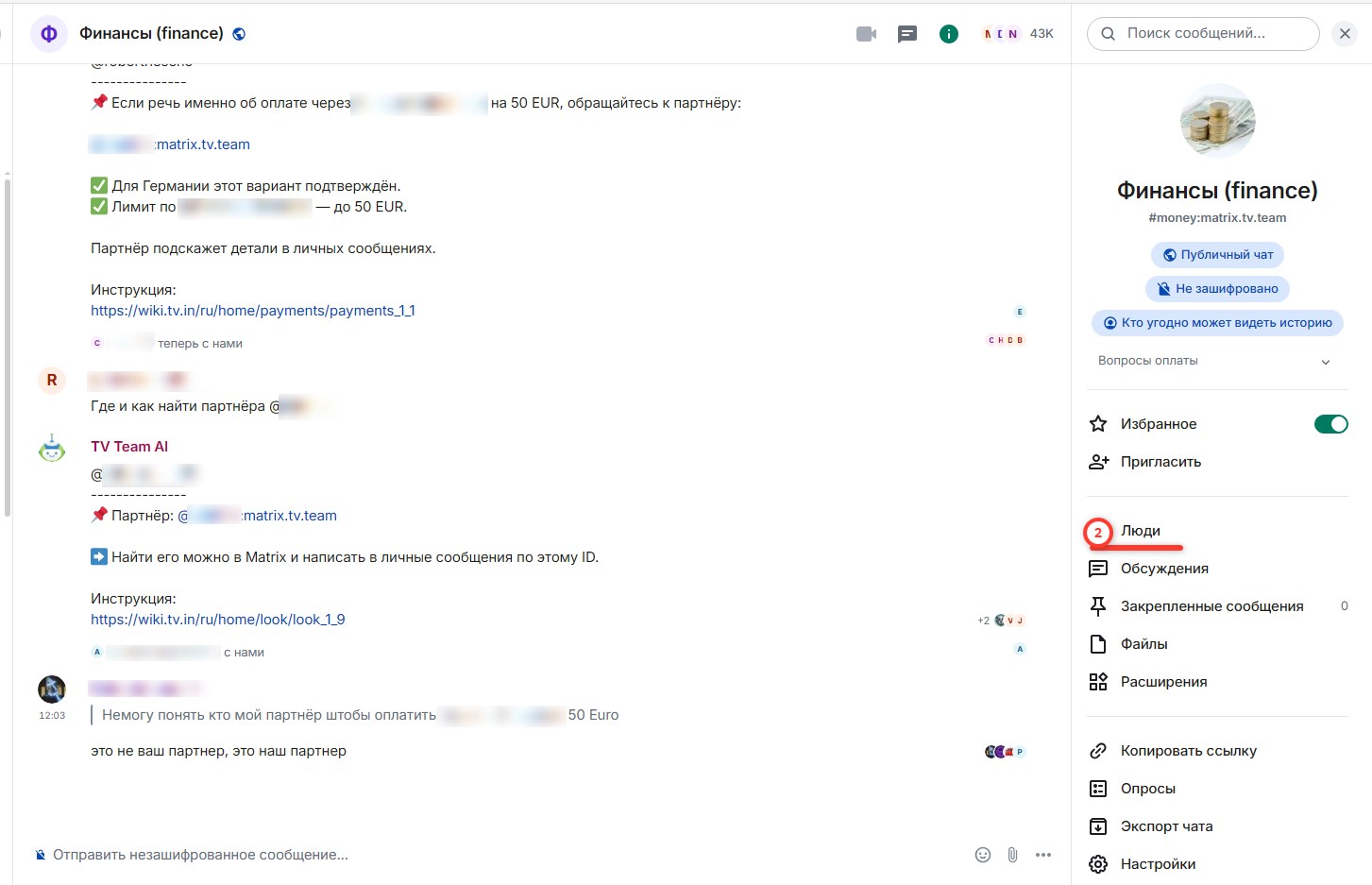Expand the "Вопросы оплаты" topic chevron

(x=1326, y=362)
